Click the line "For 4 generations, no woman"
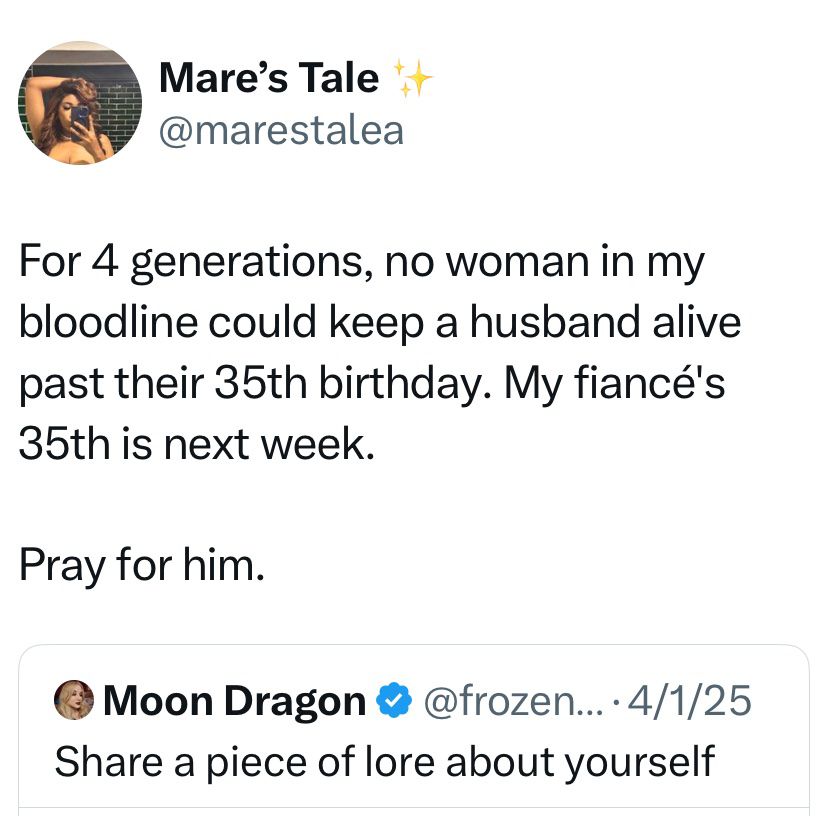 361,263
